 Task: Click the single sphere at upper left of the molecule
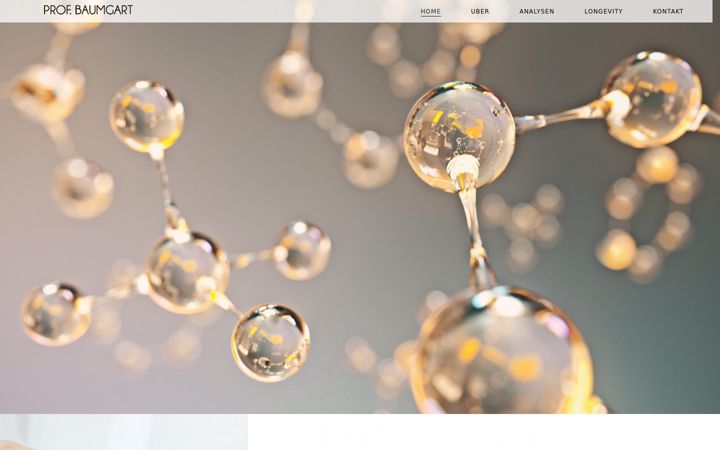146,117
